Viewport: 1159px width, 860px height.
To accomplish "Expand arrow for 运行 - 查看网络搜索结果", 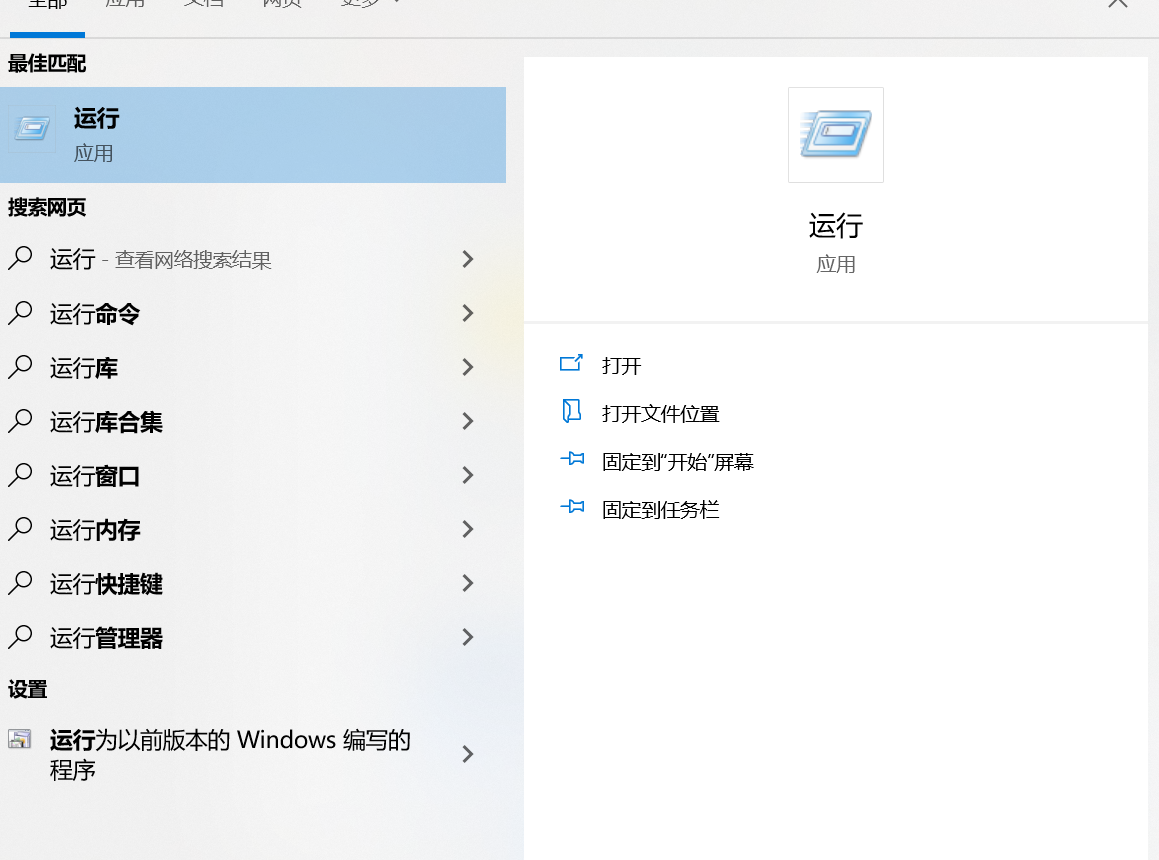I will pos(467,259).
